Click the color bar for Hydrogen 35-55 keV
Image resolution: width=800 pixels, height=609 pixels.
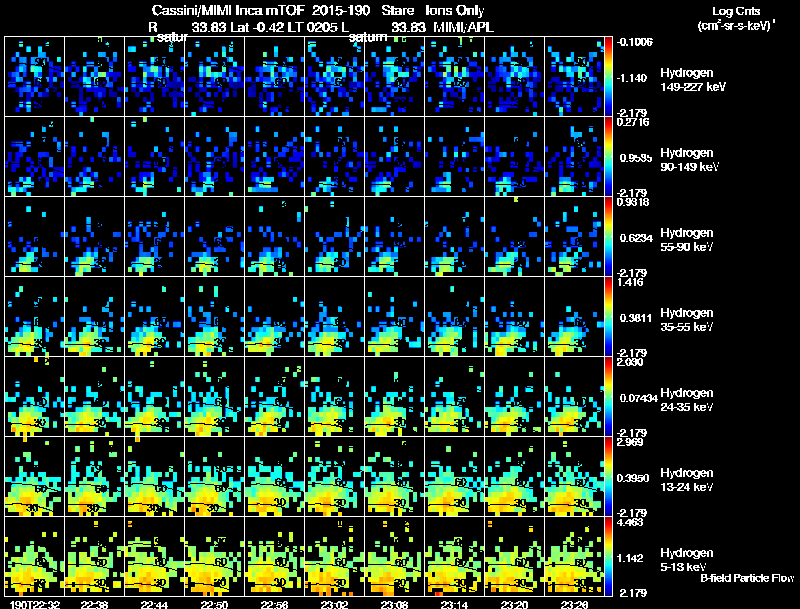pyautogui.click(x=608, y=316)
